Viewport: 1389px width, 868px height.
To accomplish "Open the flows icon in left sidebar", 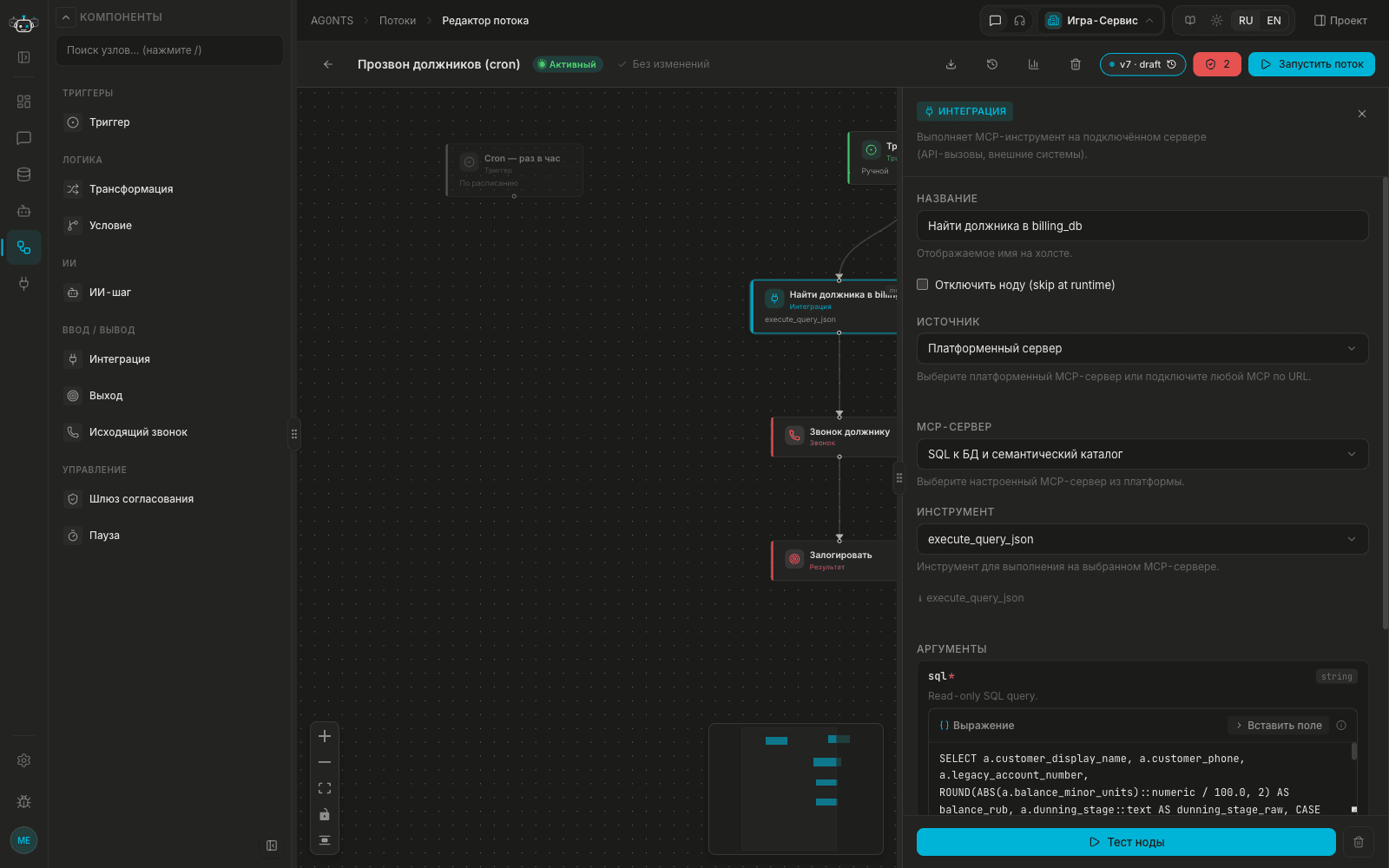I will tap(23, 247).
